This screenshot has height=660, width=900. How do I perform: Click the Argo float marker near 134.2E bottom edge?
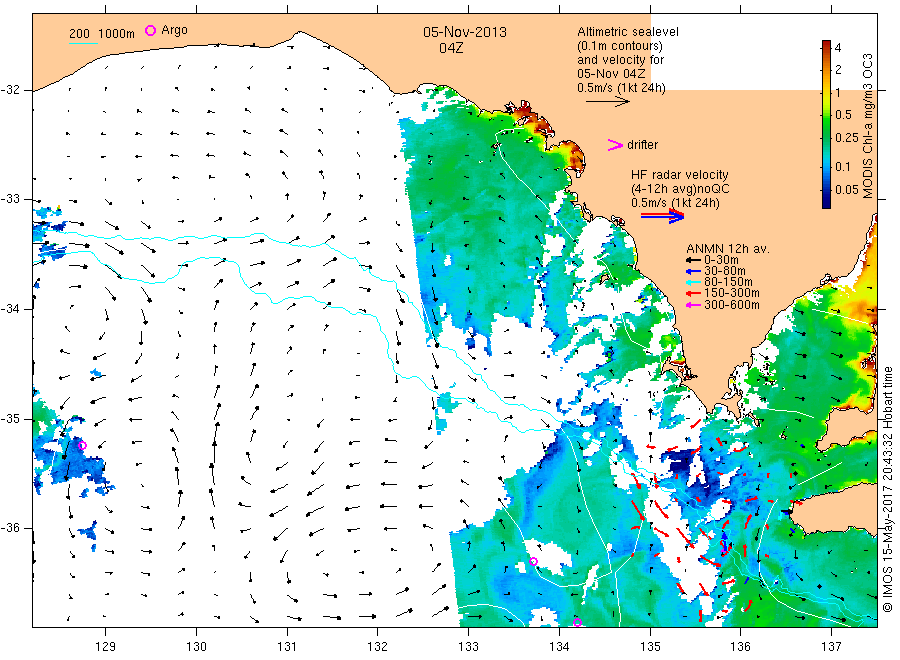coord(577,623)
